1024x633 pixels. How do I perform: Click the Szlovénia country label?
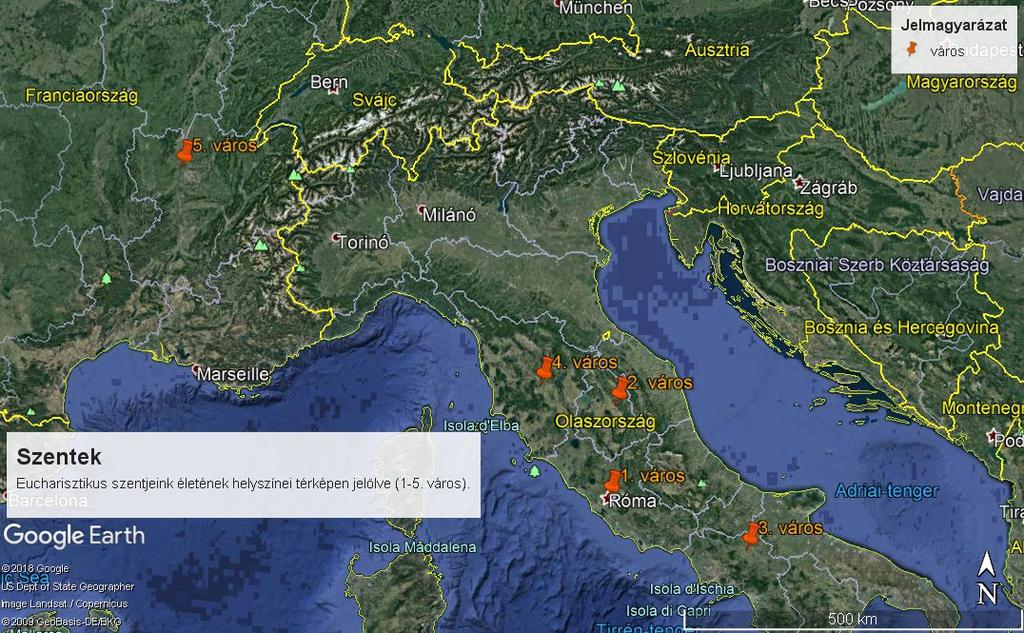pyautogui.click(x=691, y=157)
